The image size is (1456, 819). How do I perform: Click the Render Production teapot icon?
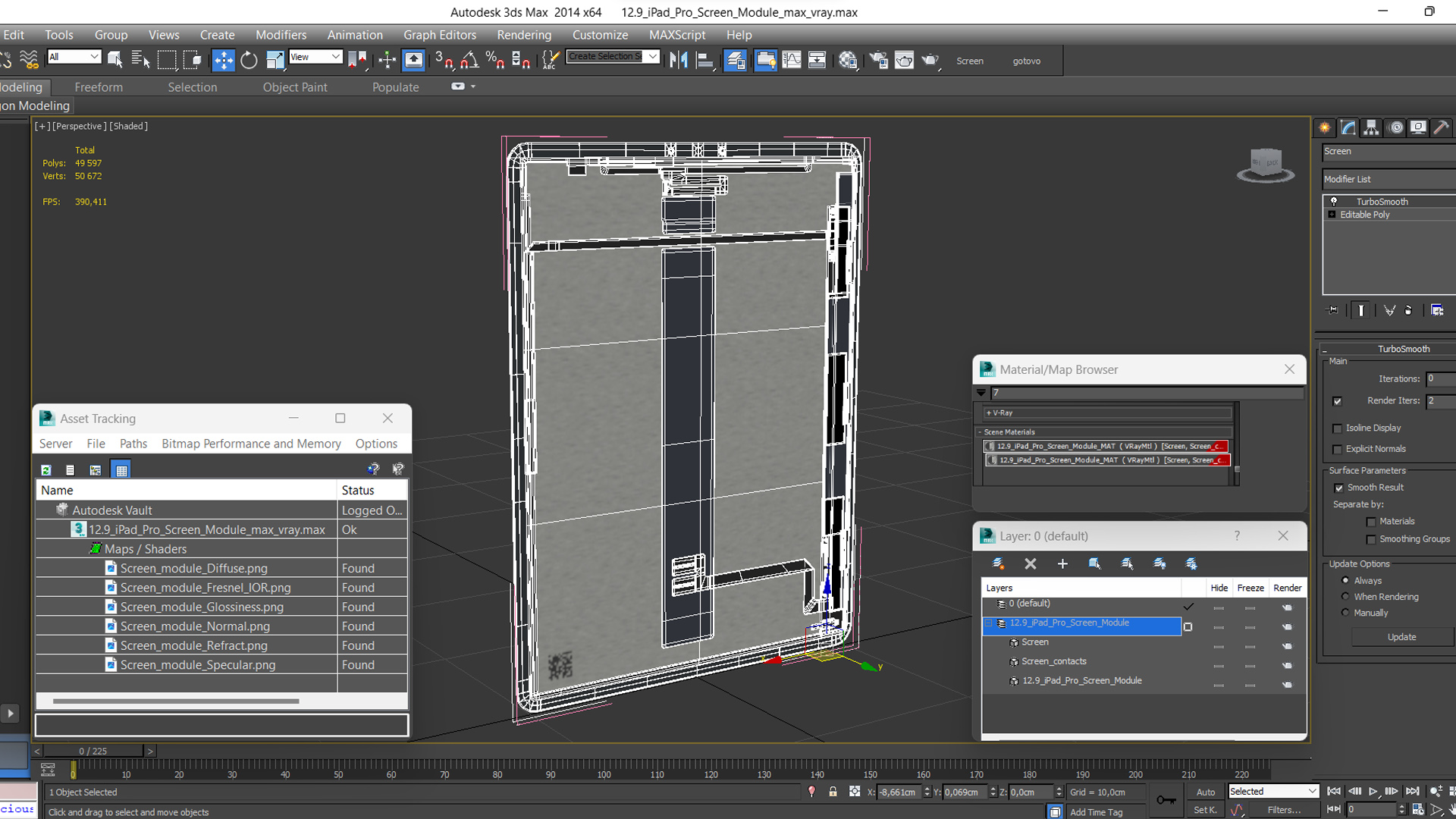tap(930, 61)
